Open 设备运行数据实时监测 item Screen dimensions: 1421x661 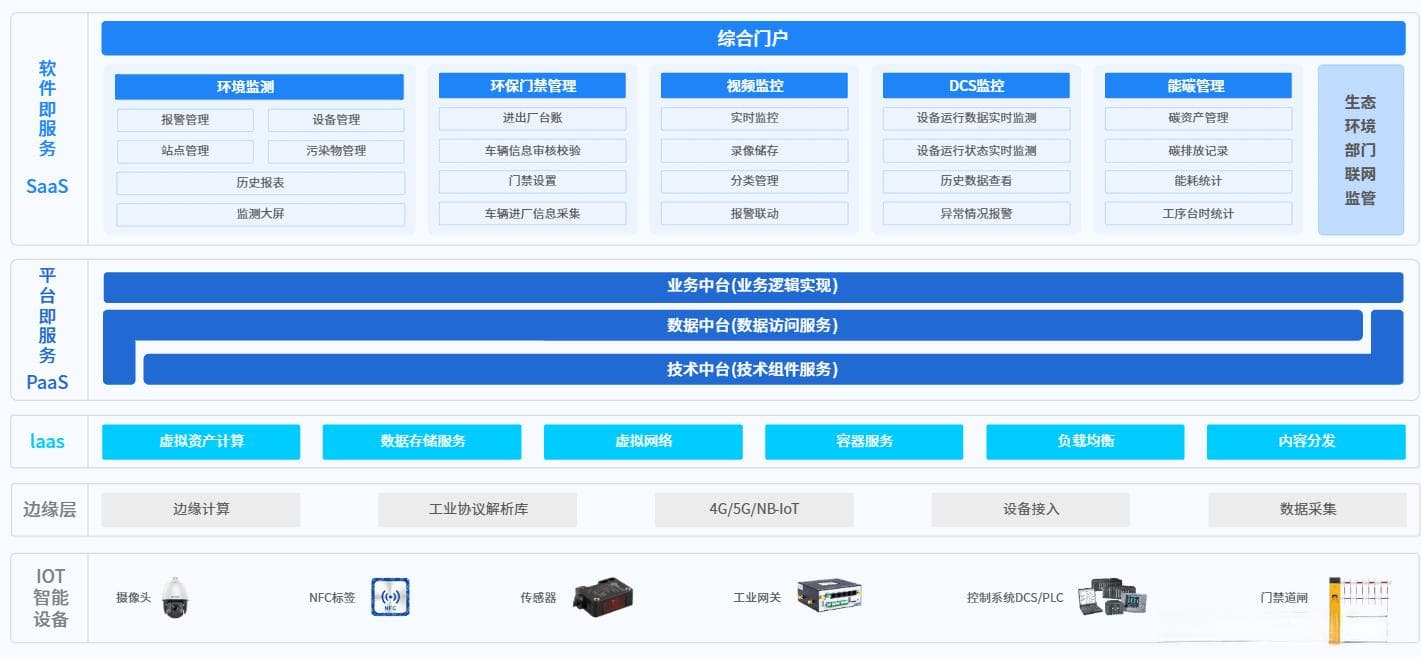coord(976,118)
